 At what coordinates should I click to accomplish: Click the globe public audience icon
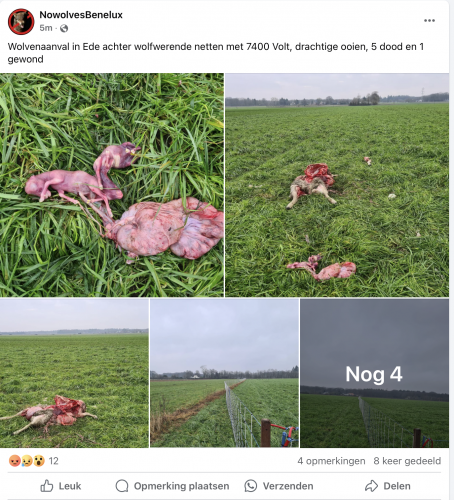pos(64,28)
